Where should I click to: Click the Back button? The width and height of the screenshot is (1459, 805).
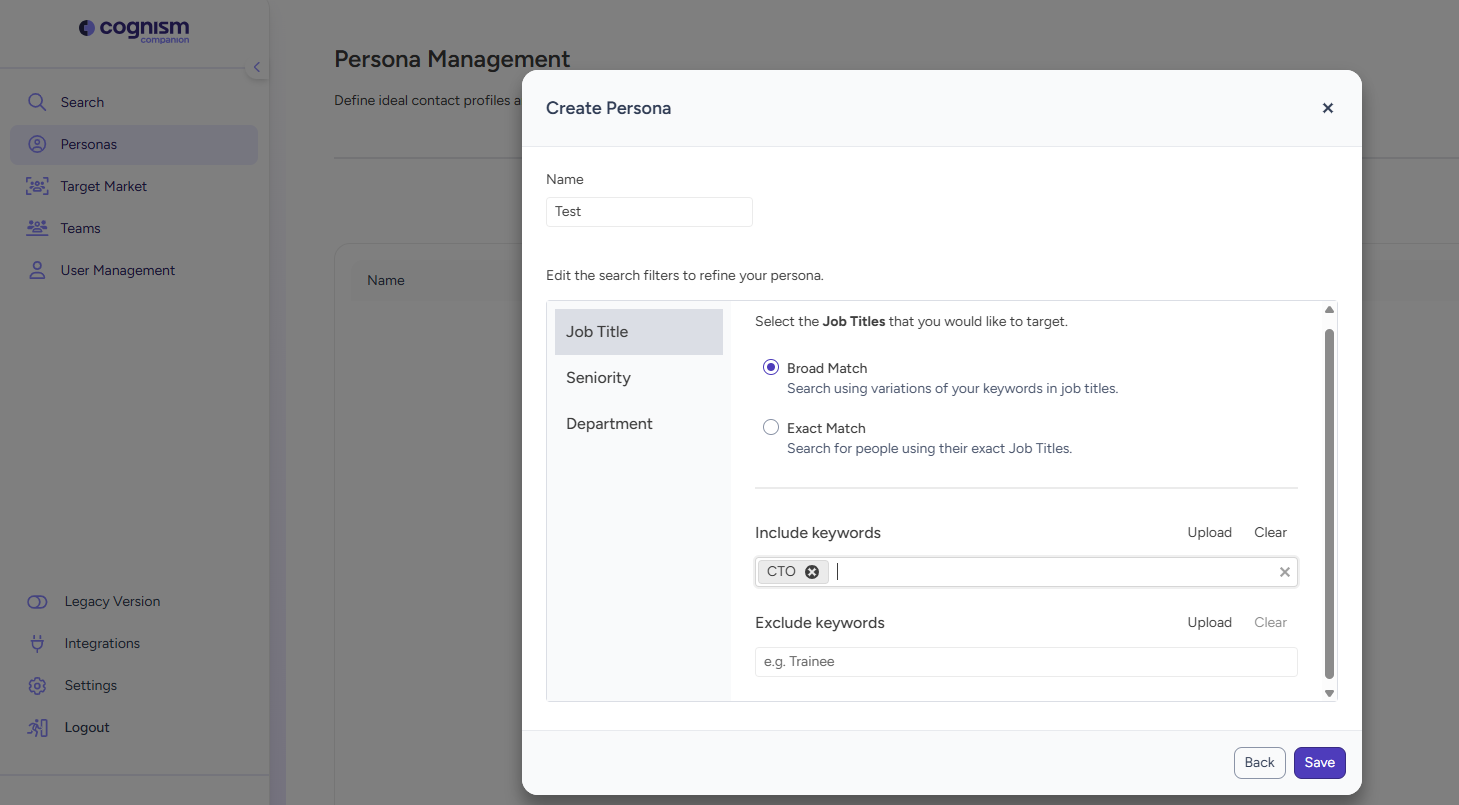pos(1259,763)
